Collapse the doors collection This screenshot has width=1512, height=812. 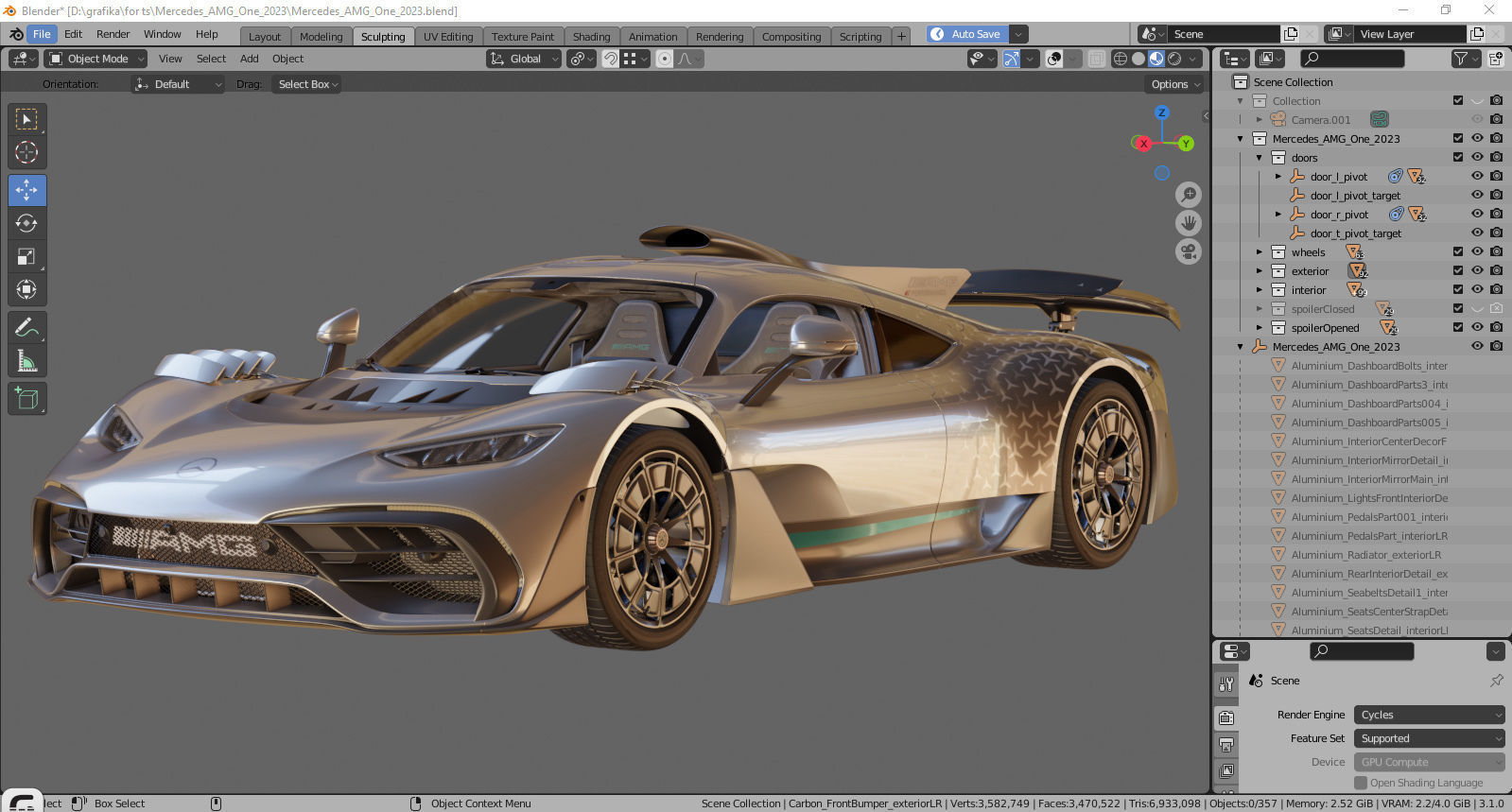coord(1260,157)
